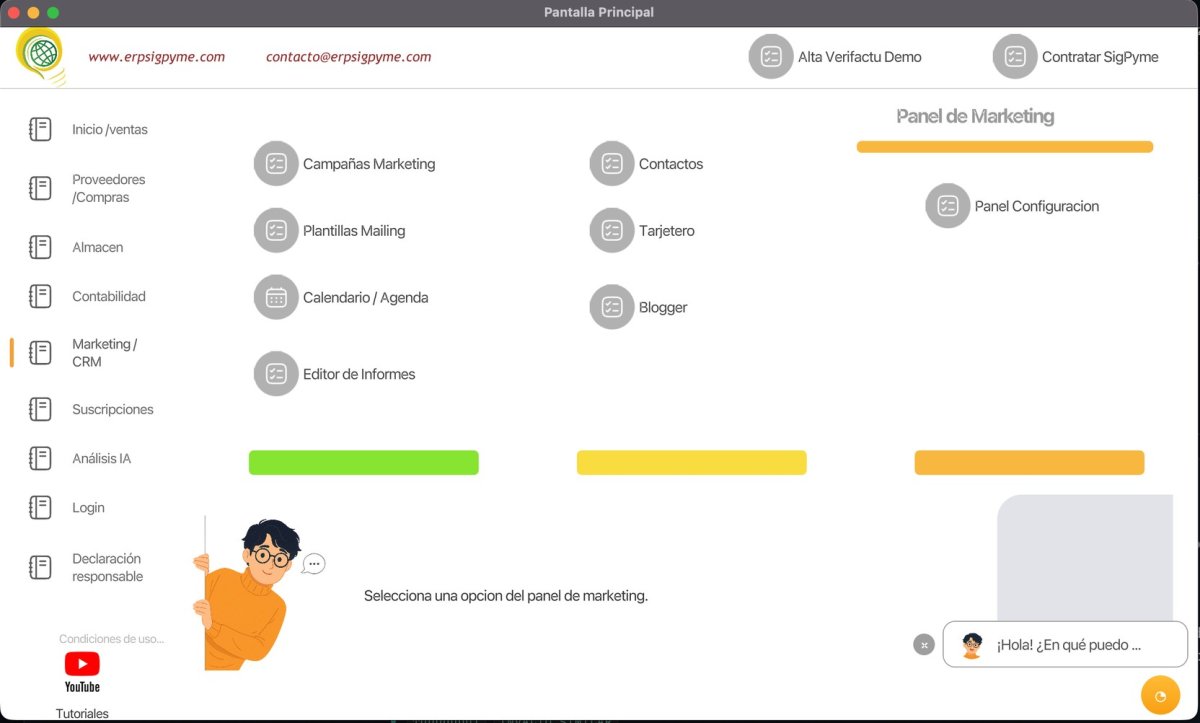Go to the Contabilidad section
Viewport: 1200px width, 723px height.
click(109, 296)
